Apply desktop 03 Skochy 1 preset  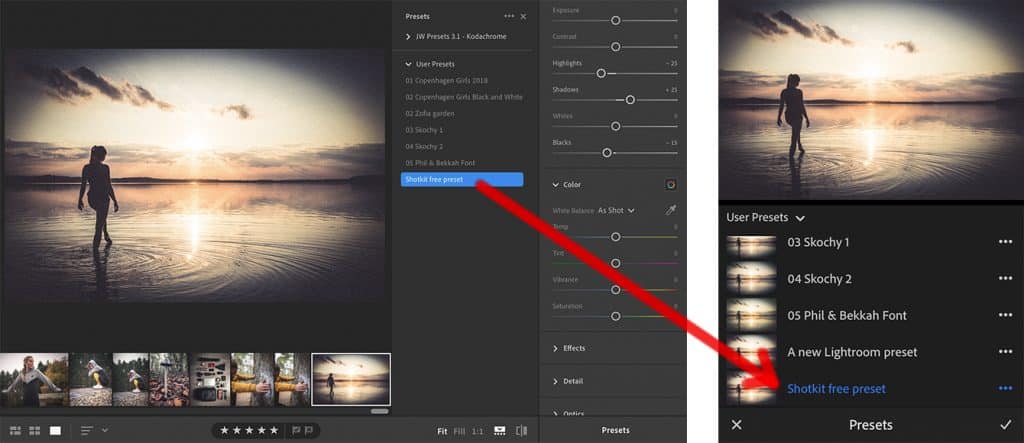[424, 130]
